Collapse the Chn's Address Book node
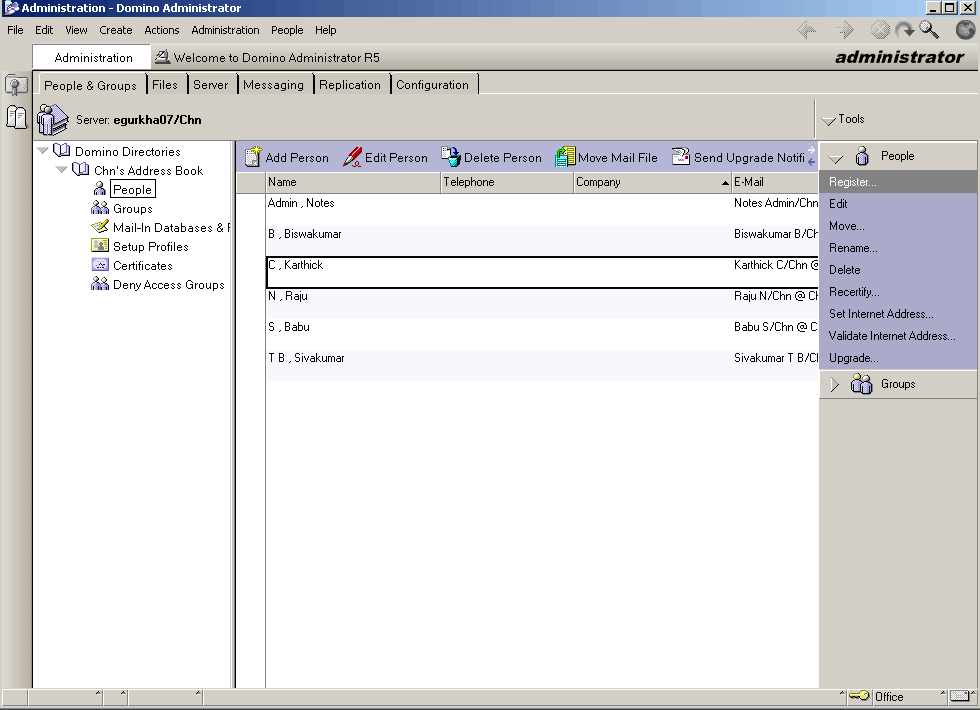The width and height of the screenshot is (980, 710). [x=61, y=169]
